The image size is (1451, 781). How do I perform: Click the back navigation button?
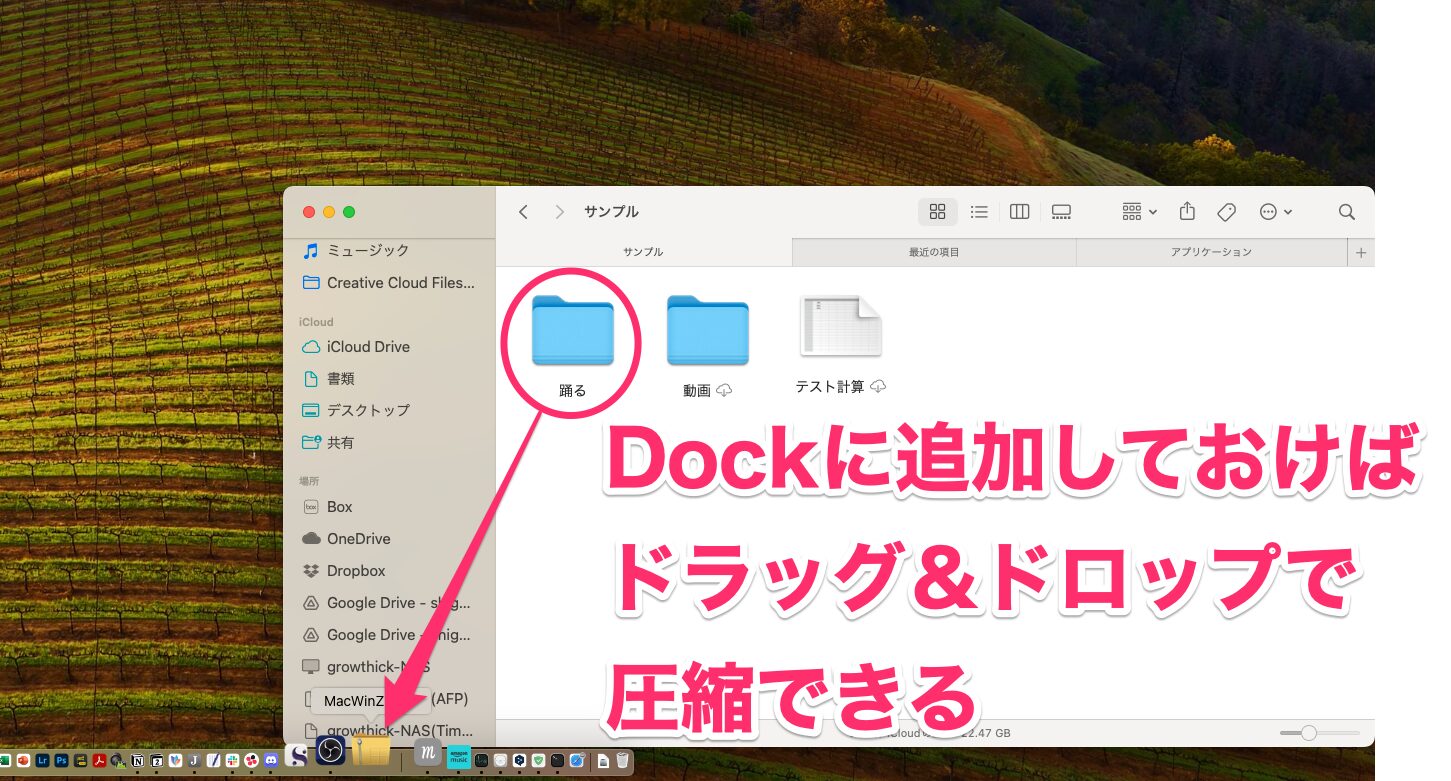point(523,211)
